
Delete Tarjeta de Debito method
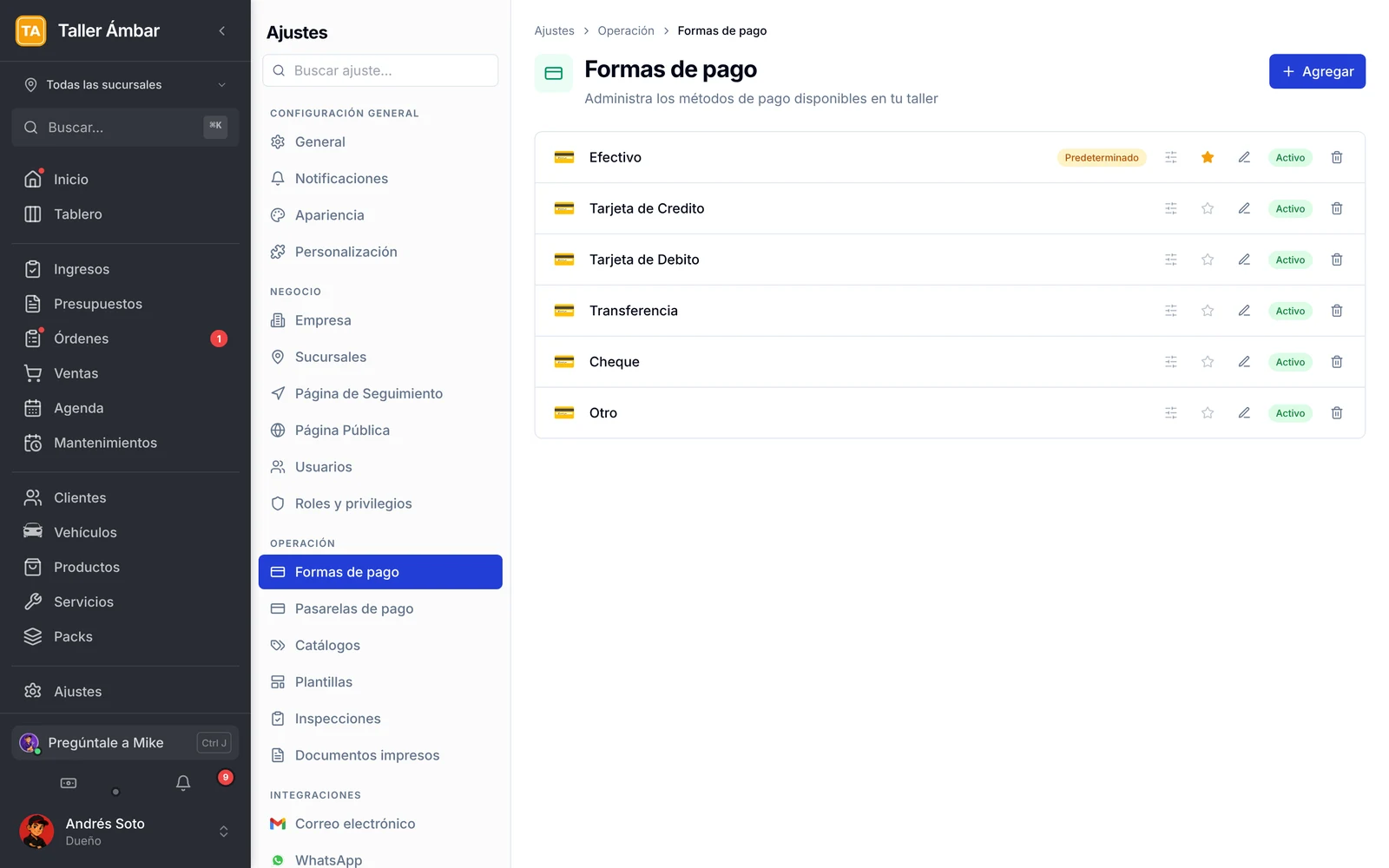1336,260
